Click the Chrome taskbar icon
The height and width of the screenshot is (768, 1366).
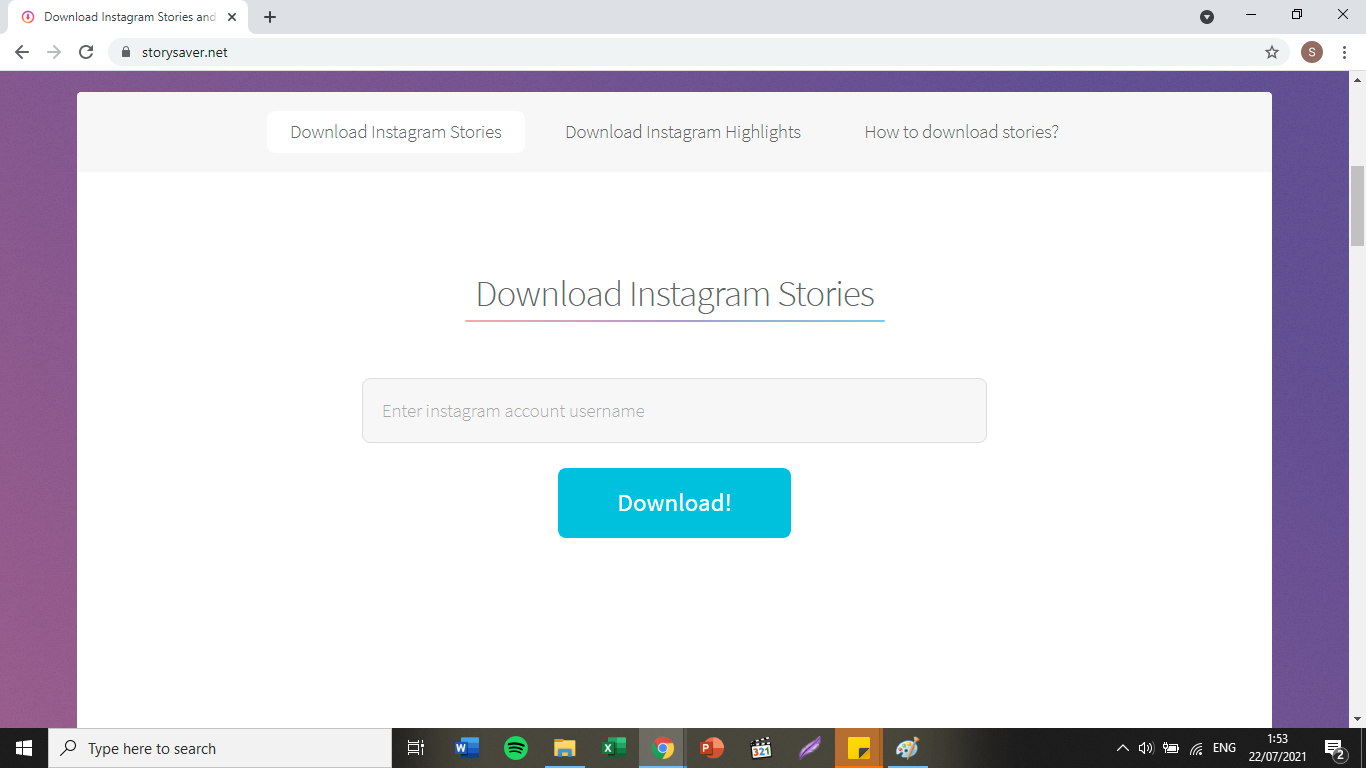[663, 748]
